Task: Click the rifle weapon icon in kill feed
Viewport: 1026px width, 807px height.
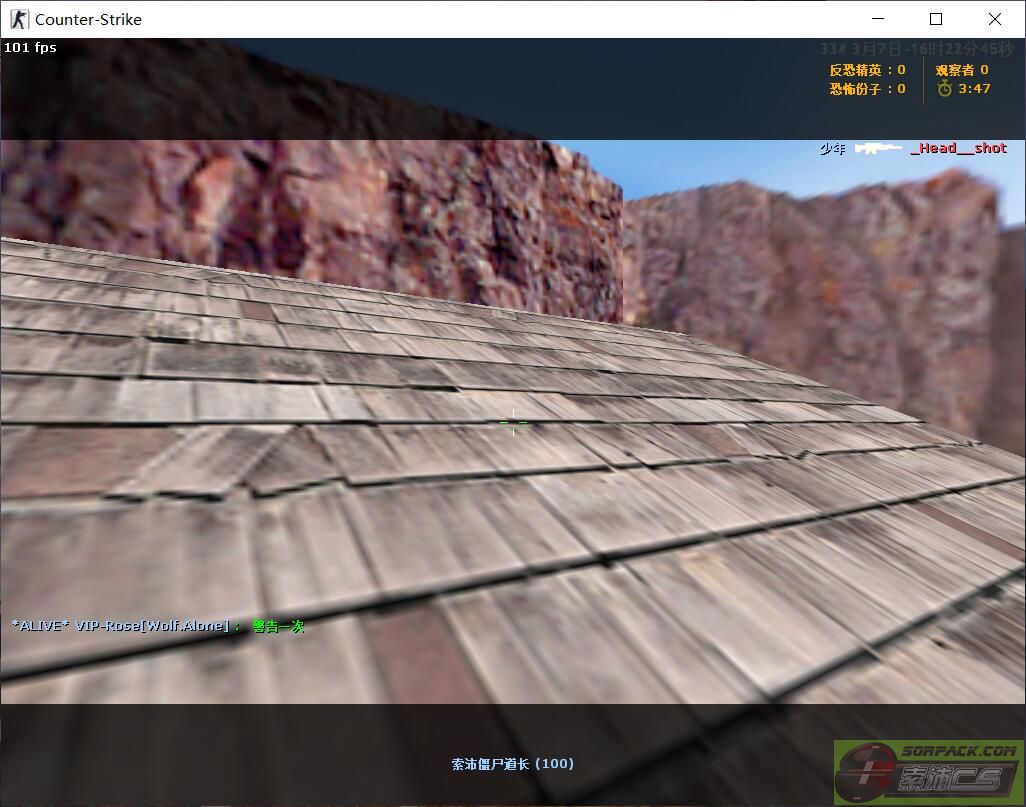Action: tap(878, 149)
